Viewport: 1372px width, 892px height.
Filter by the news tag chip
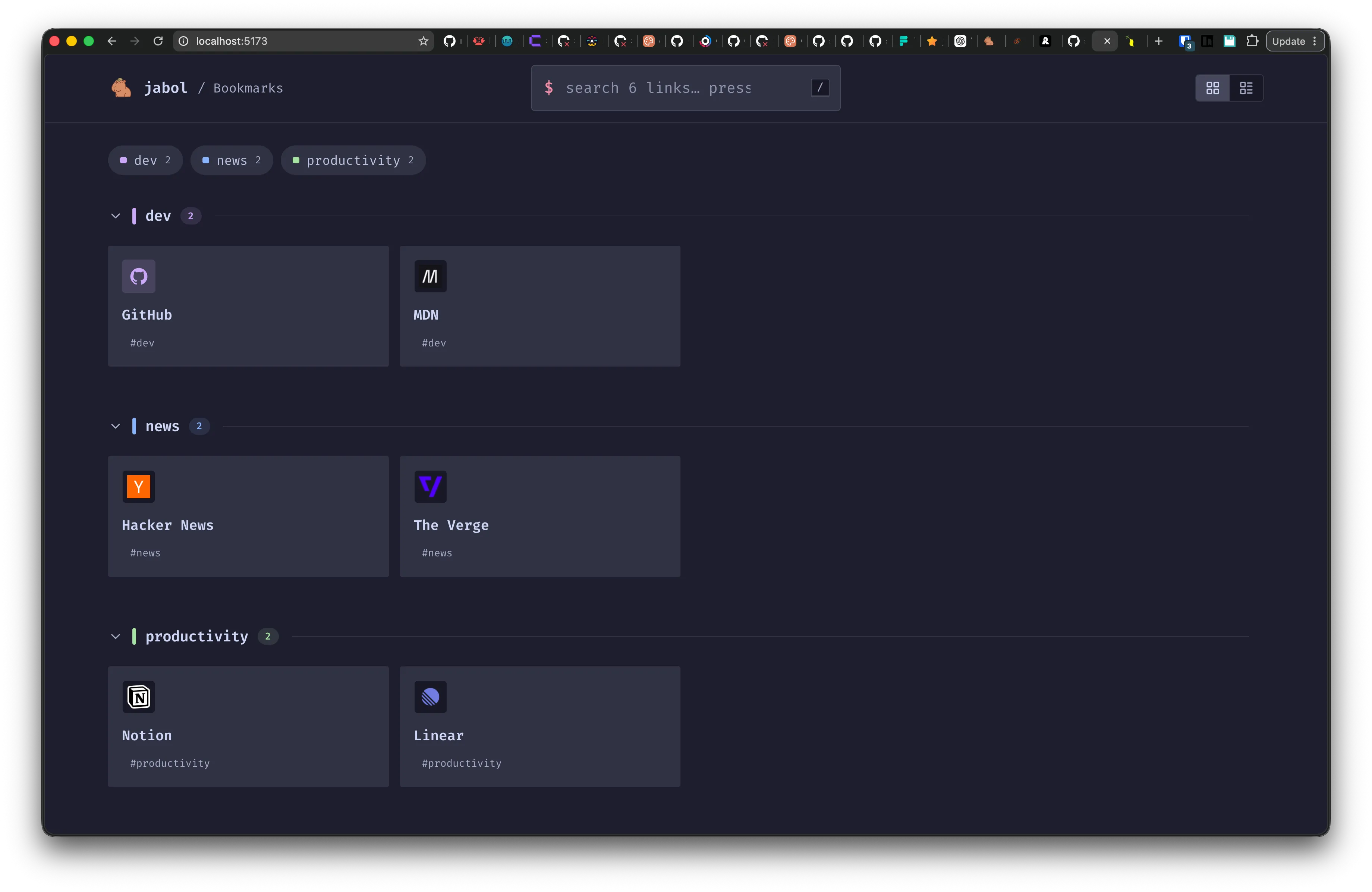pyautogui.click(x=232, y=160)
